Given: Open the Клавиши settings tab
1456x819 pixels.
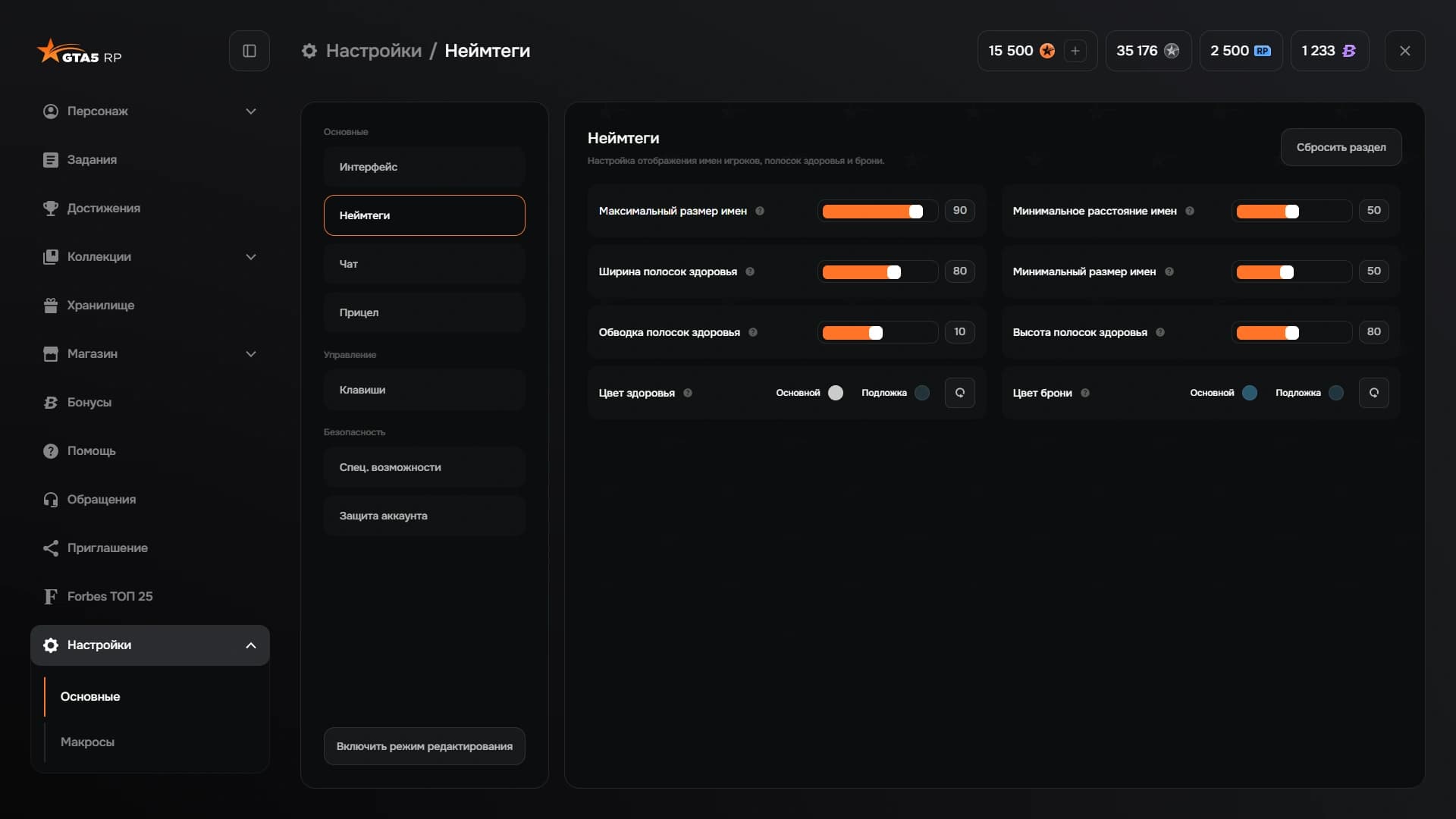Looking at the screenshot, I should pyautogui.click(x=424, y=390).
